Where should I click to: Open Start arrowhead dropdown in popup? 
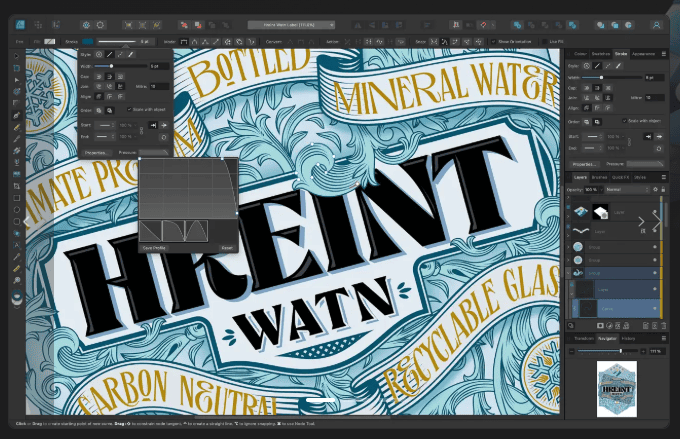(x=105, y=125)
